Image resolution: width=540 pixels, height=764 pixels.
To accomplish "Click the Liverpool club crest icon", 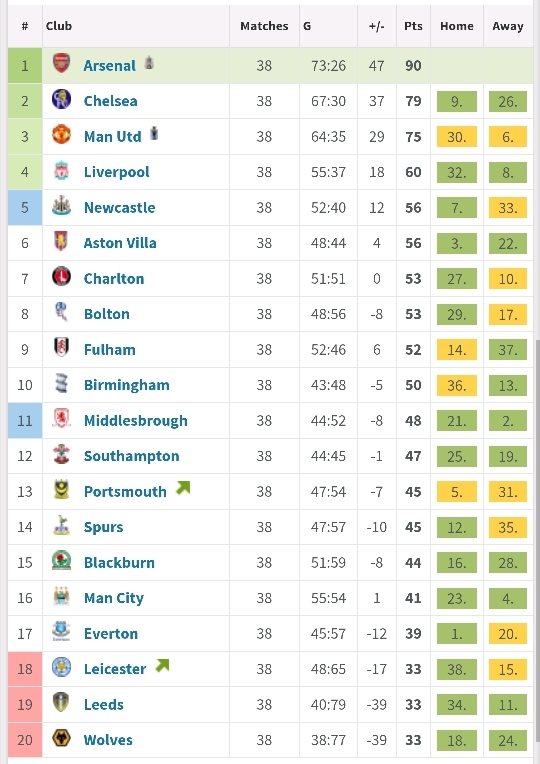I will pos(61,171).
